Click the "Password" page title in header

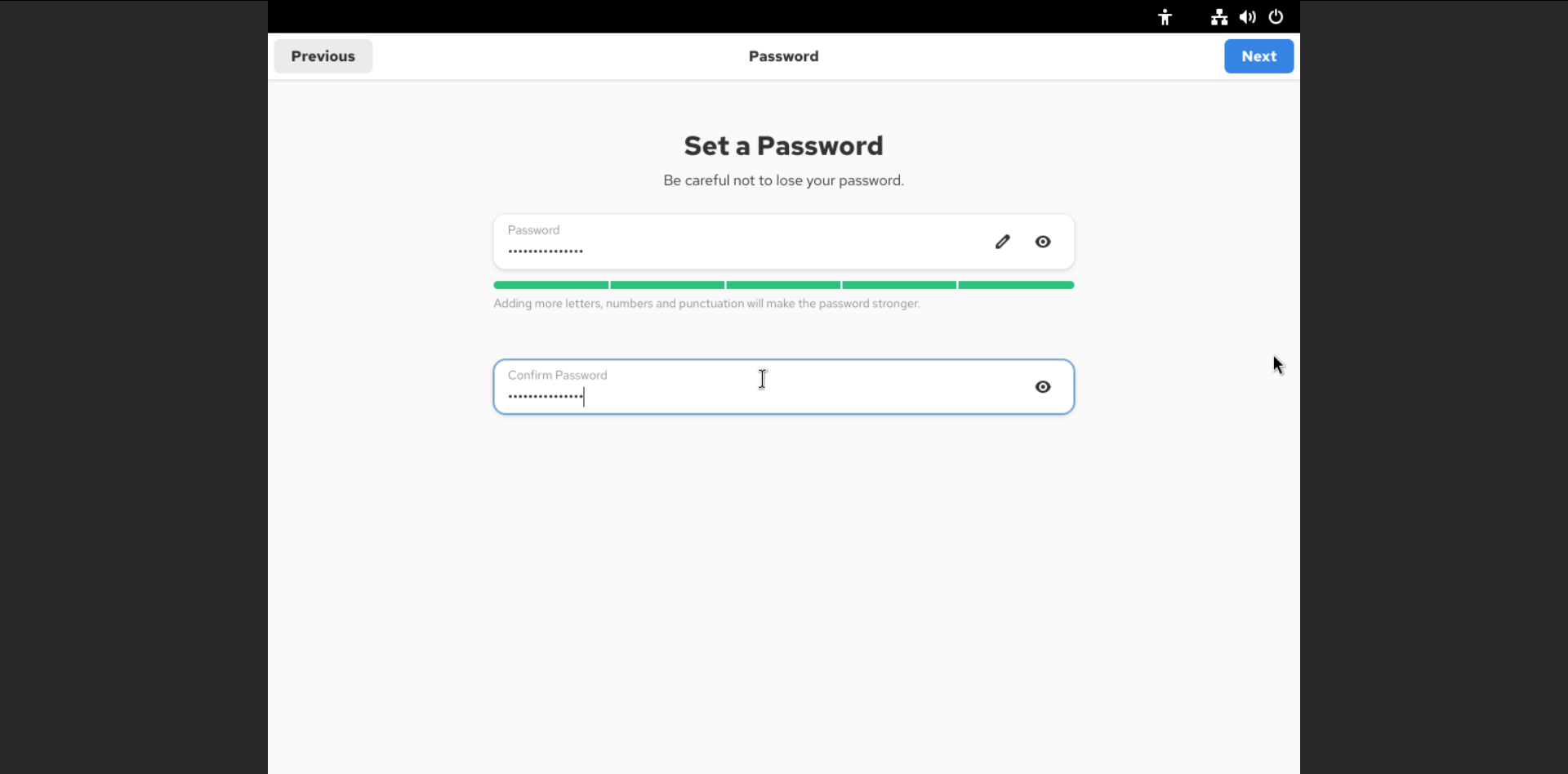[783, 56]
